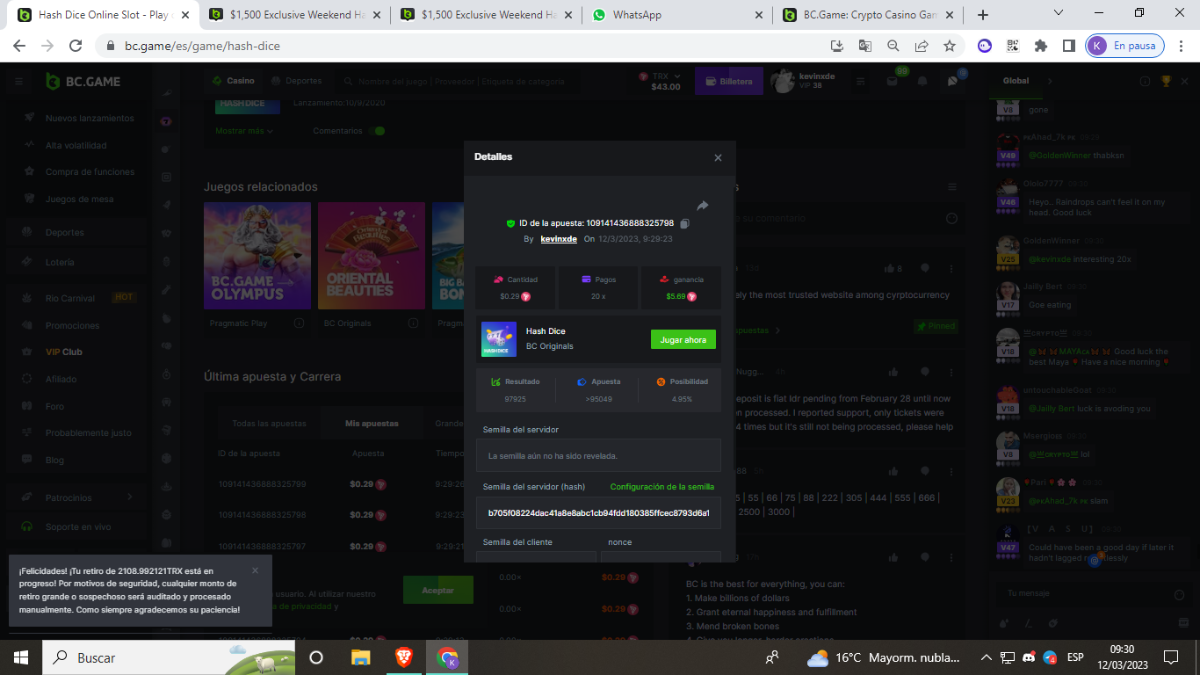
Task: Toggle the Comentarios switch
Action: 378,131
